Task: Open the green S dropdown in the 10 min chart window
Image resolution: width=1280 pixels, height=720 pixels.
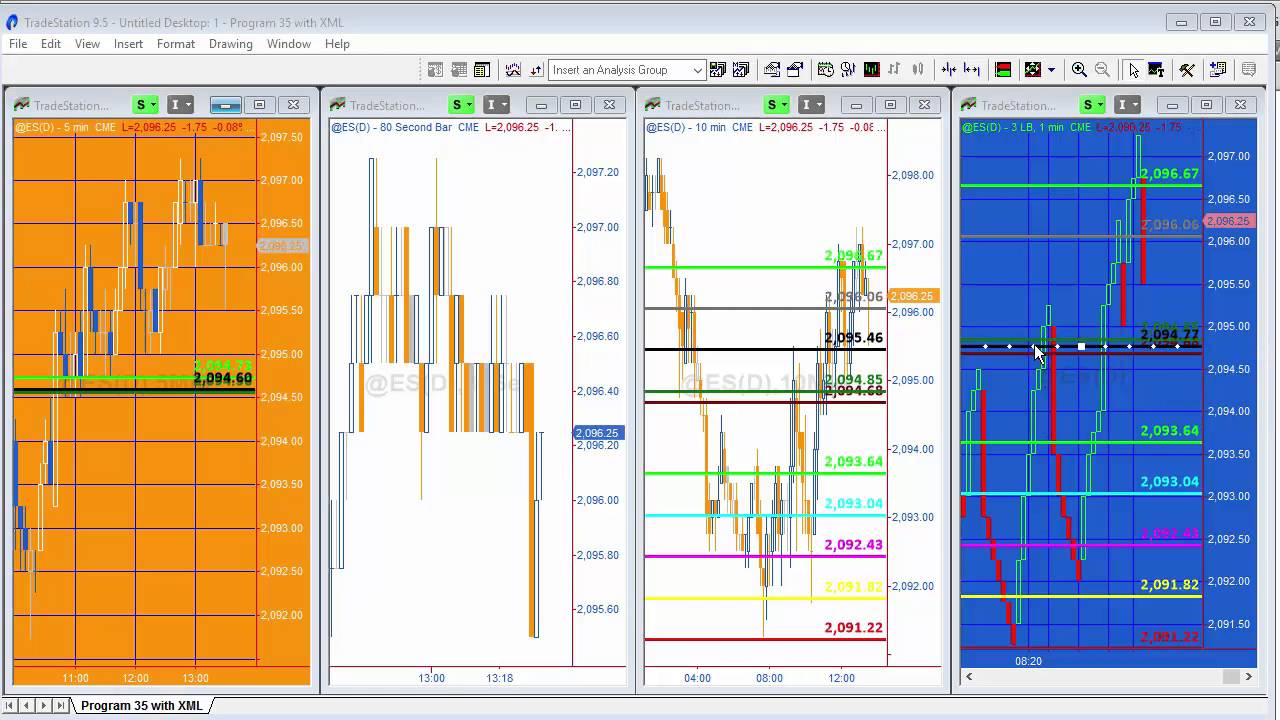Action: pyautogui.click(x=777, y=105)
